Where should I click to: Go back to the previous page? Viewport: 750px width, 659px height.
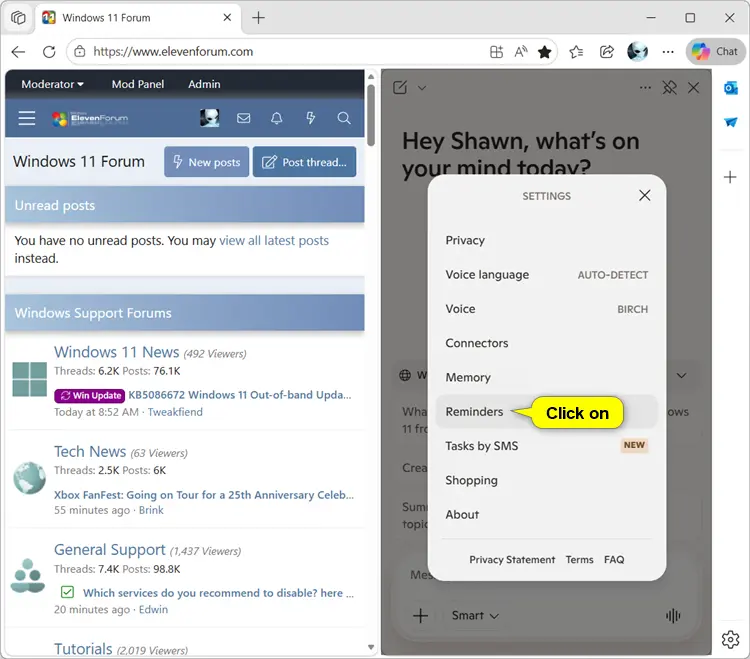(18, 52)
